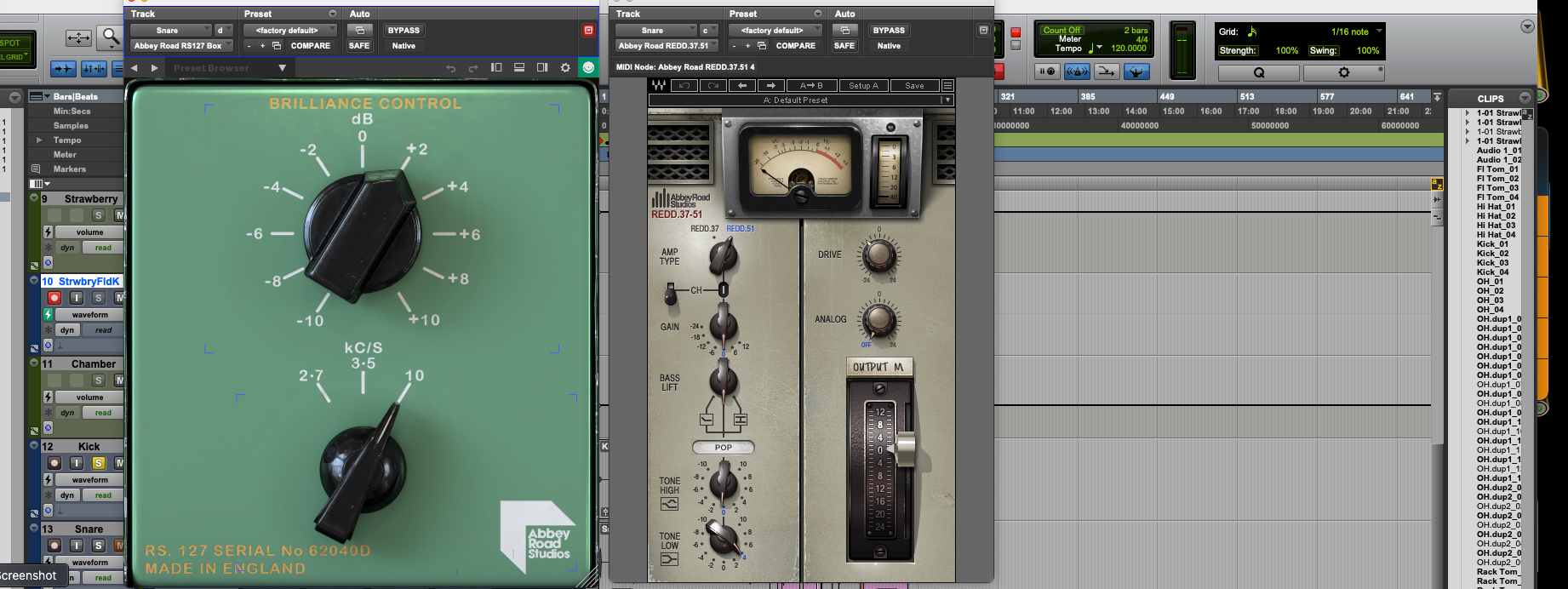Toggle BYPASS on REDD.37.51 plugin

pos(889,30)
